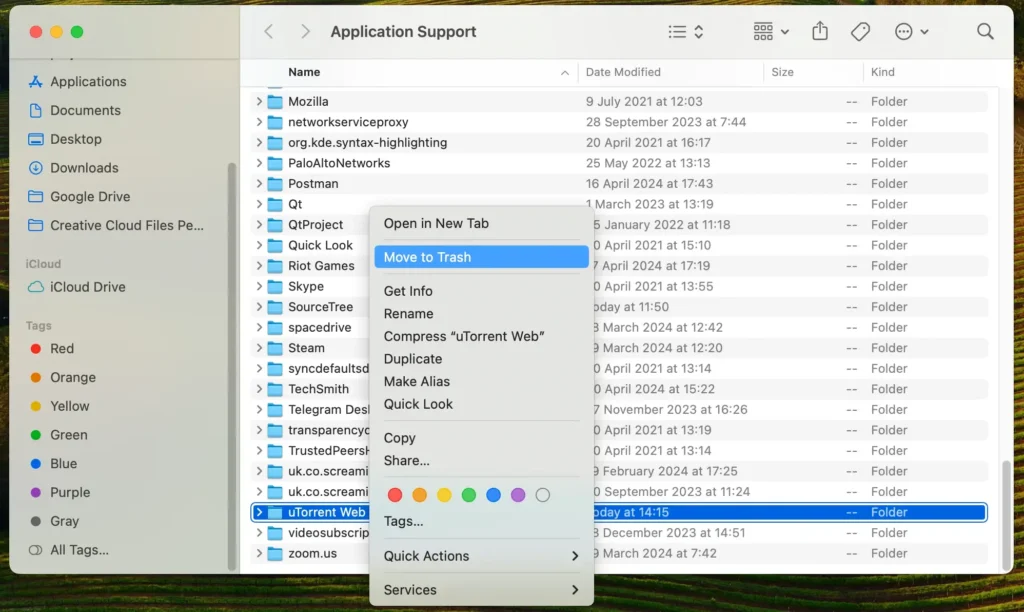Select the Yellow tag in the sidebar
This screenshot has height=612, width=1024.
[x=59, y=406]
